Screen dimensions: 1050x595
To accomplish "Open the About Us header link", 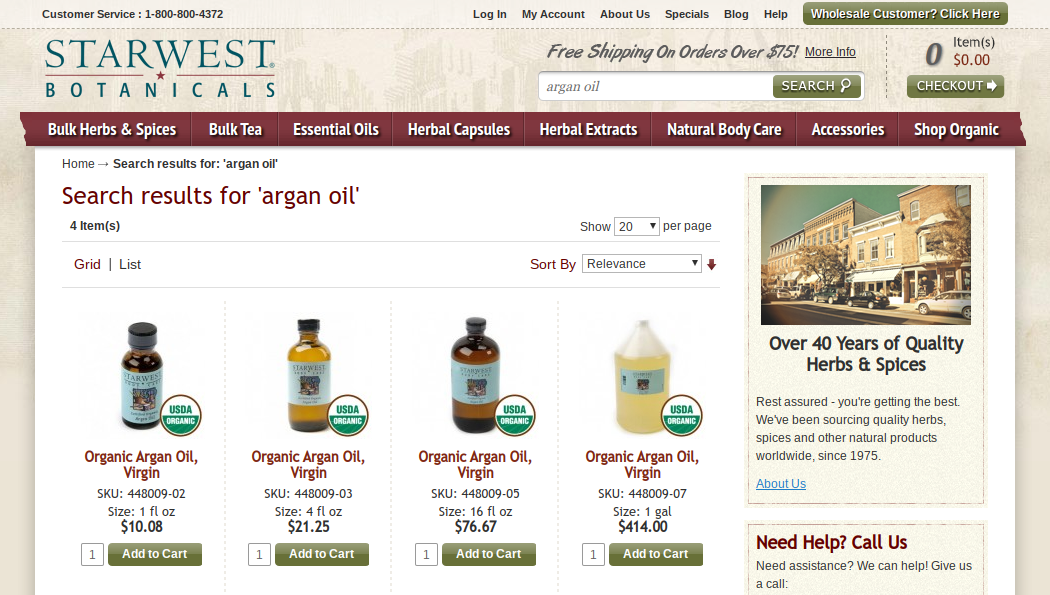I will [x=625, y=14].
